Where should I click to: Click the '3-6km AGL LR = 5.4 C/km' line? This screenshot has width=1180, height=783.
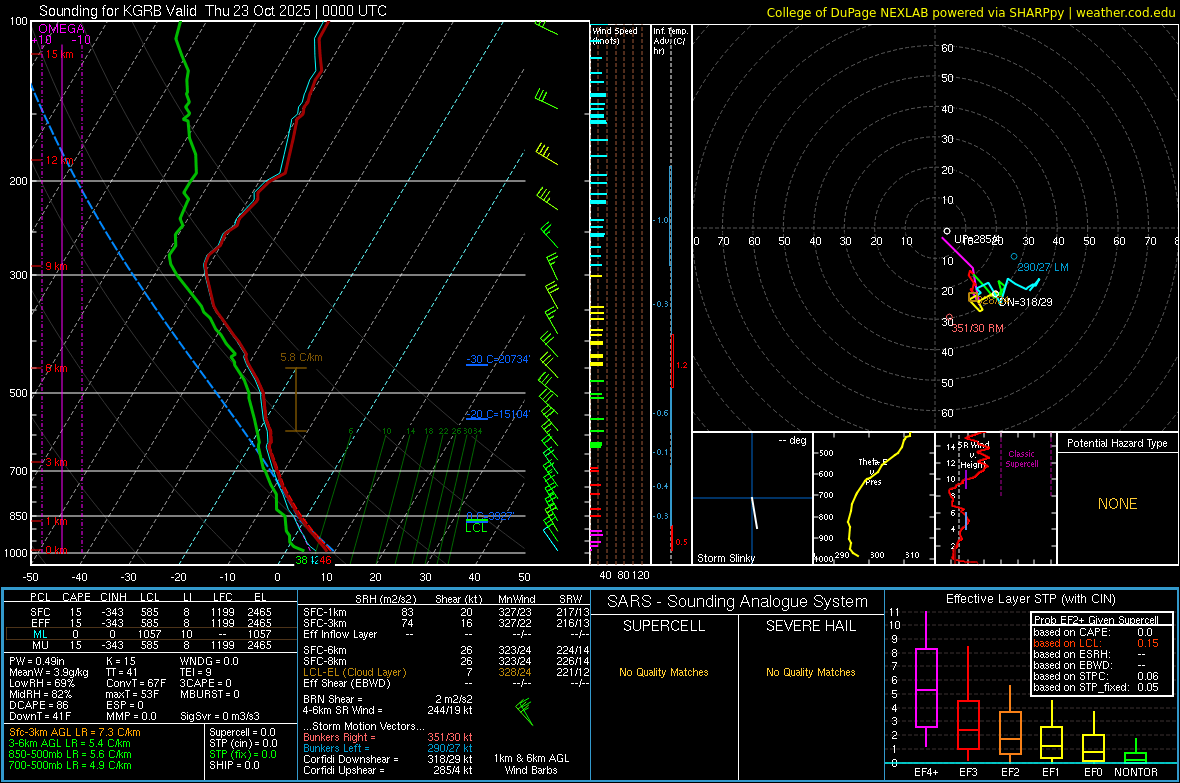[x=69, y=743]
